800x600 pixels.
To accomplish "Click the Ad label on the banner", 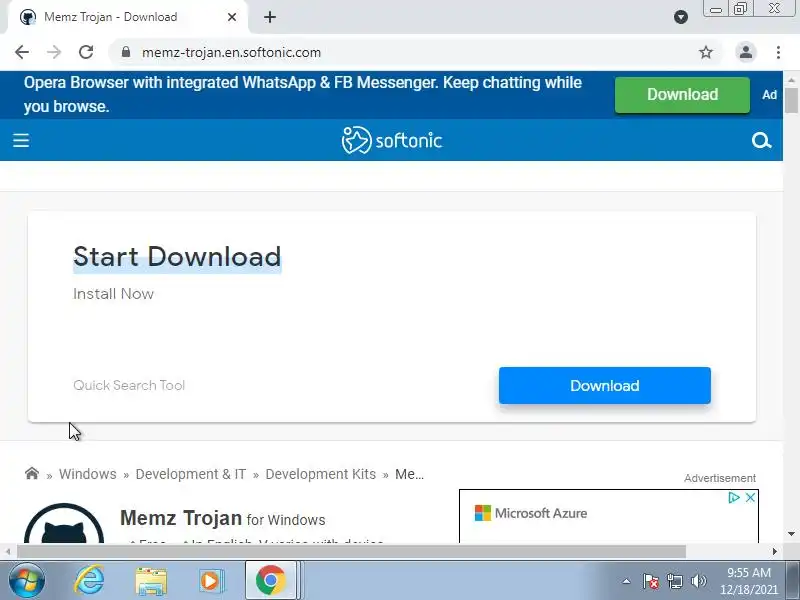I will [x=769, y=95].
